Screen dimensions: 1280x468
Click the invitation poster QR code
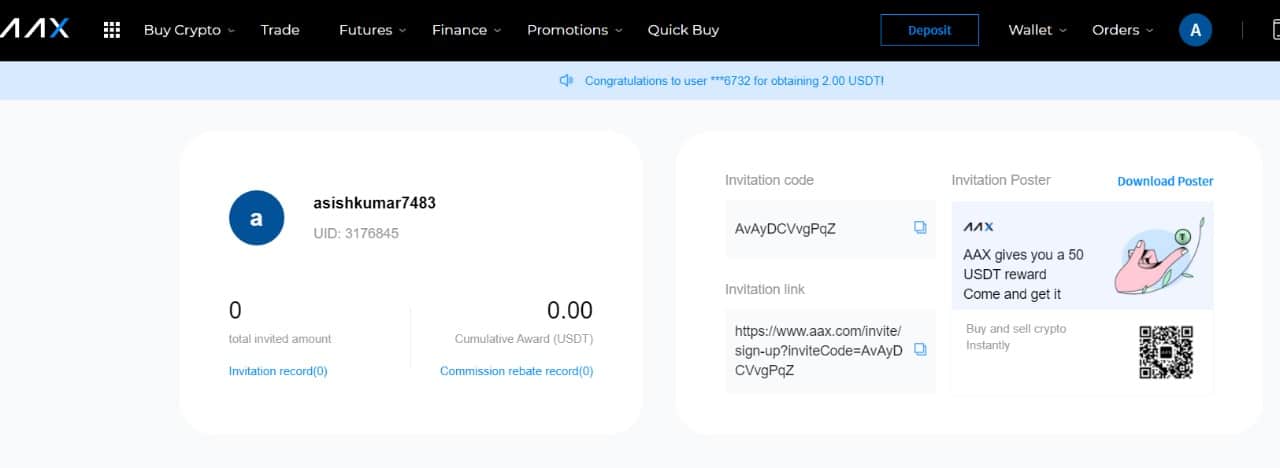[1166, 352]
